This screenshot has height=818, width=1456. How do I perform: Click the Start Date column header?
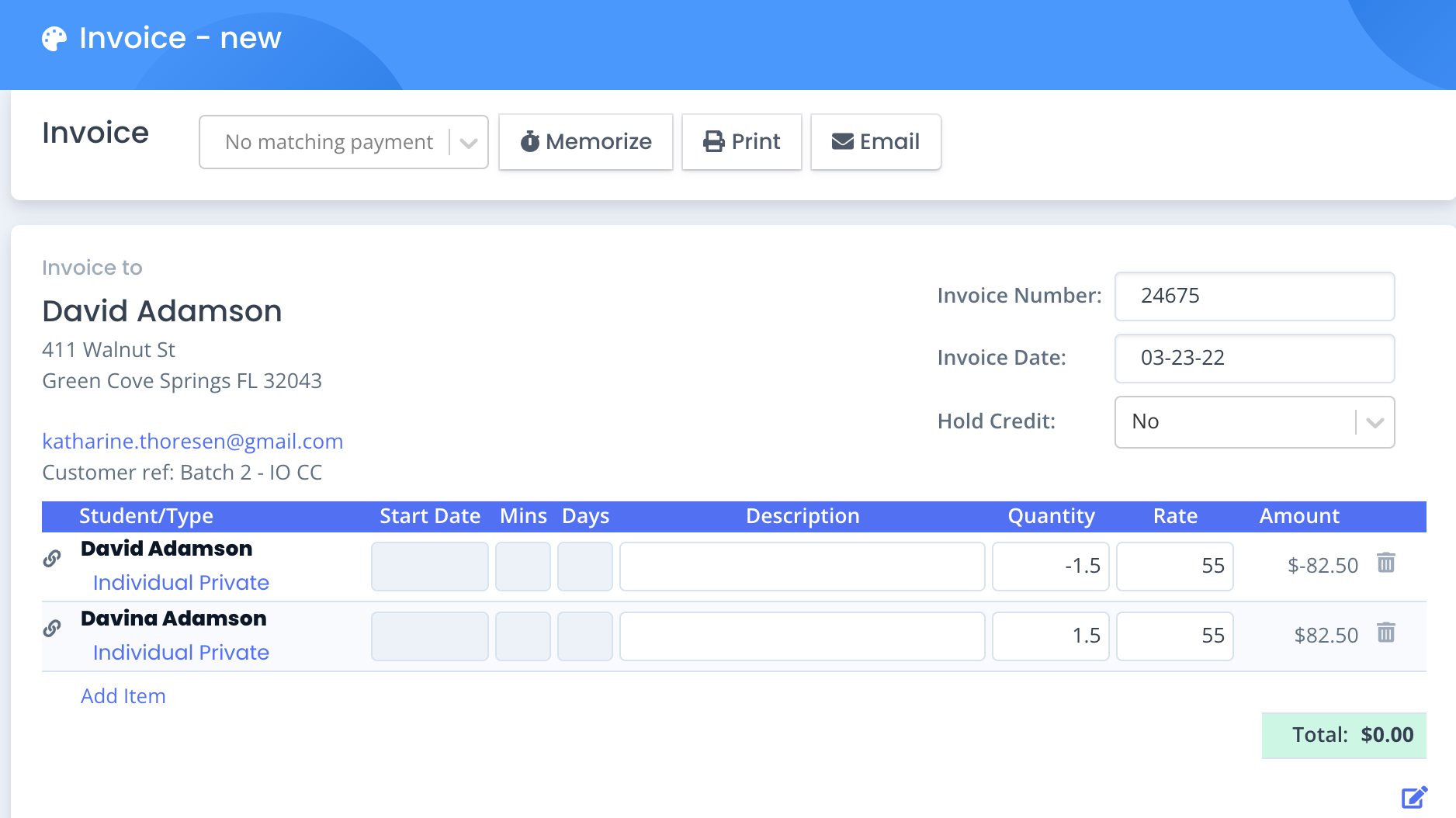[x=430, y=516]
